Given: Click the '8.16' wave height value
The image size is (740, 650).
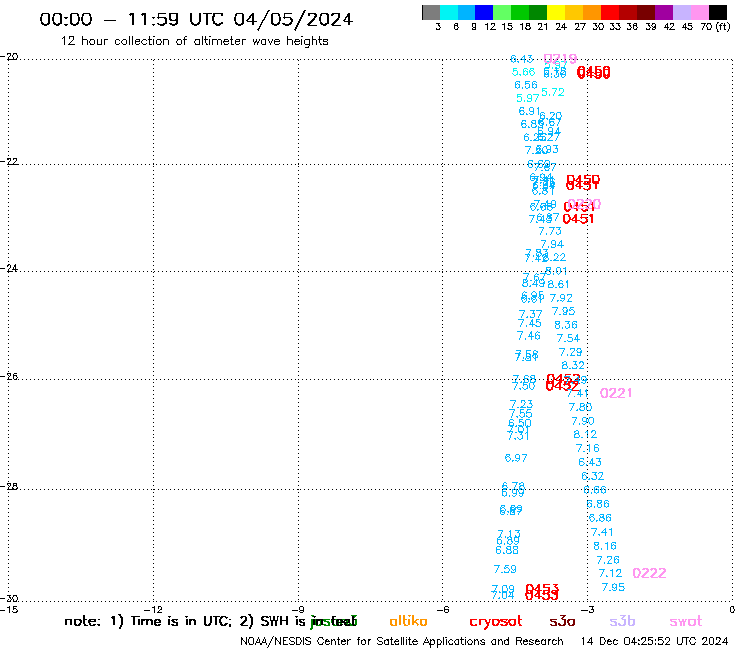Looking at the screenshot, I should pos(605,546).
